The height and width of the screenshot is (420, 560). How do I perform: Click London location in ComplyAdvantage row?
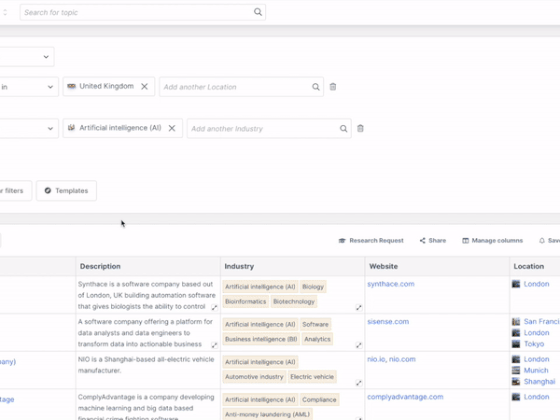(x=536, y=397)
